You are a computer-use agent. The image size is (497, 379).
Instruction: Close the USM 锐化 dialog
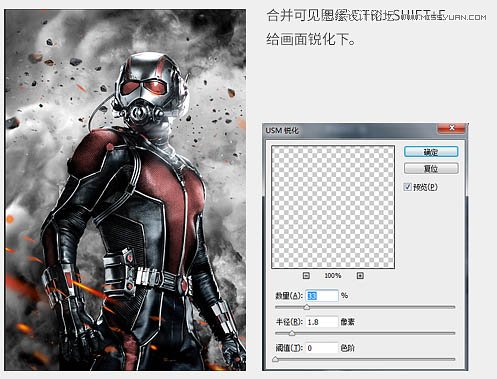coord(452,128)
